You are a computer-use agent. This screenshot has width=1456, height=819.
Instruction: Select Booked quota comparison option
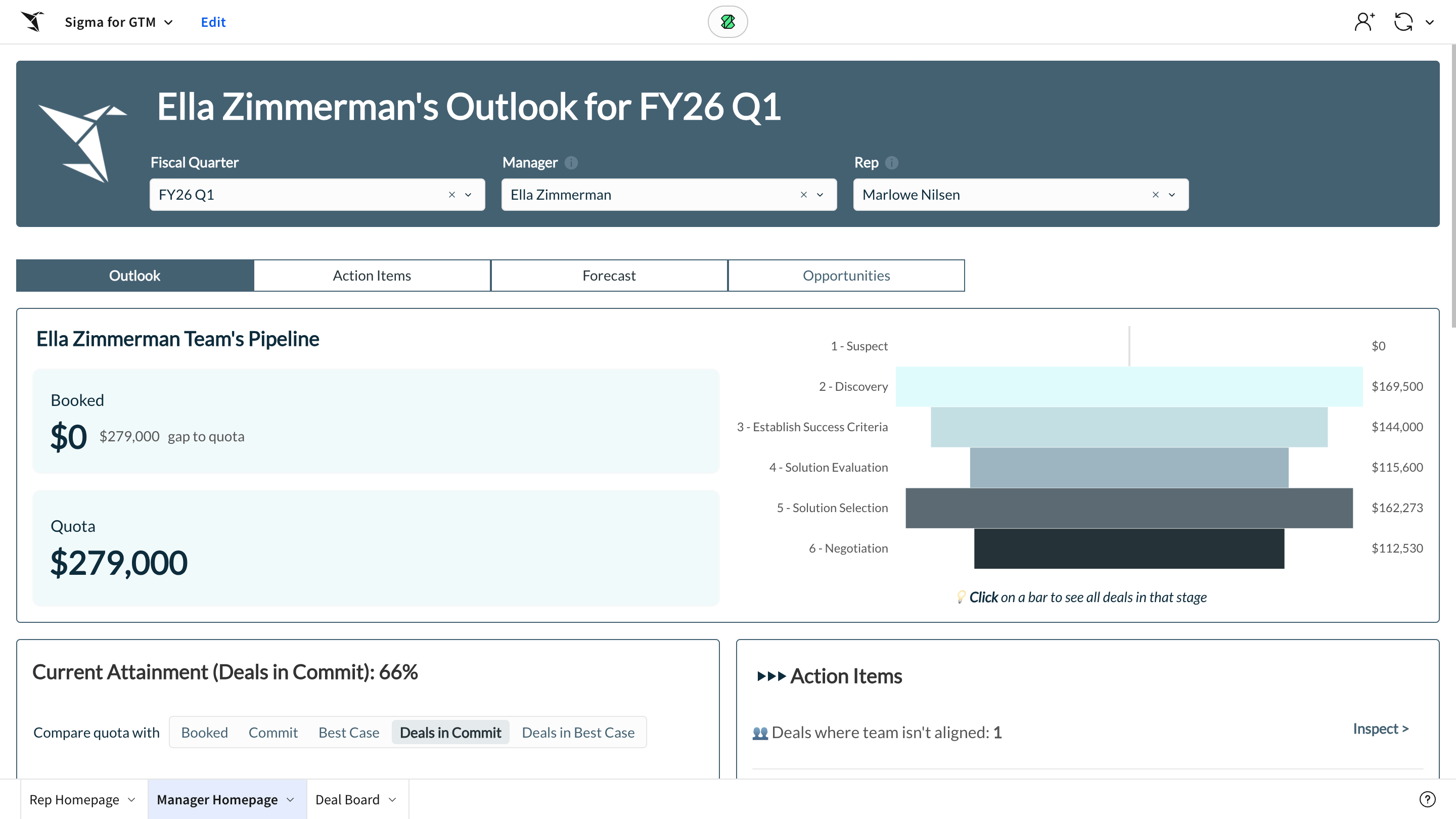(204, 733)
